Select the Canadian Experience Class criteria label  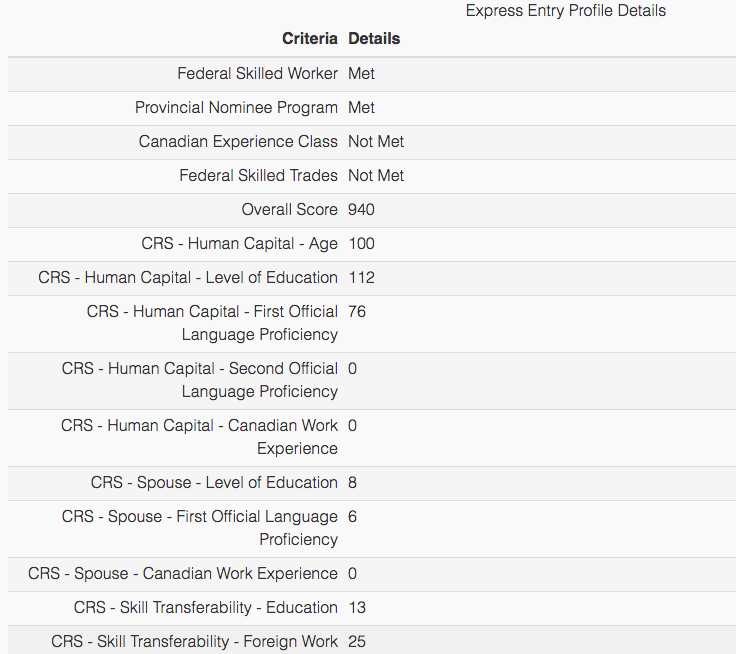click(x=239, y=142)
